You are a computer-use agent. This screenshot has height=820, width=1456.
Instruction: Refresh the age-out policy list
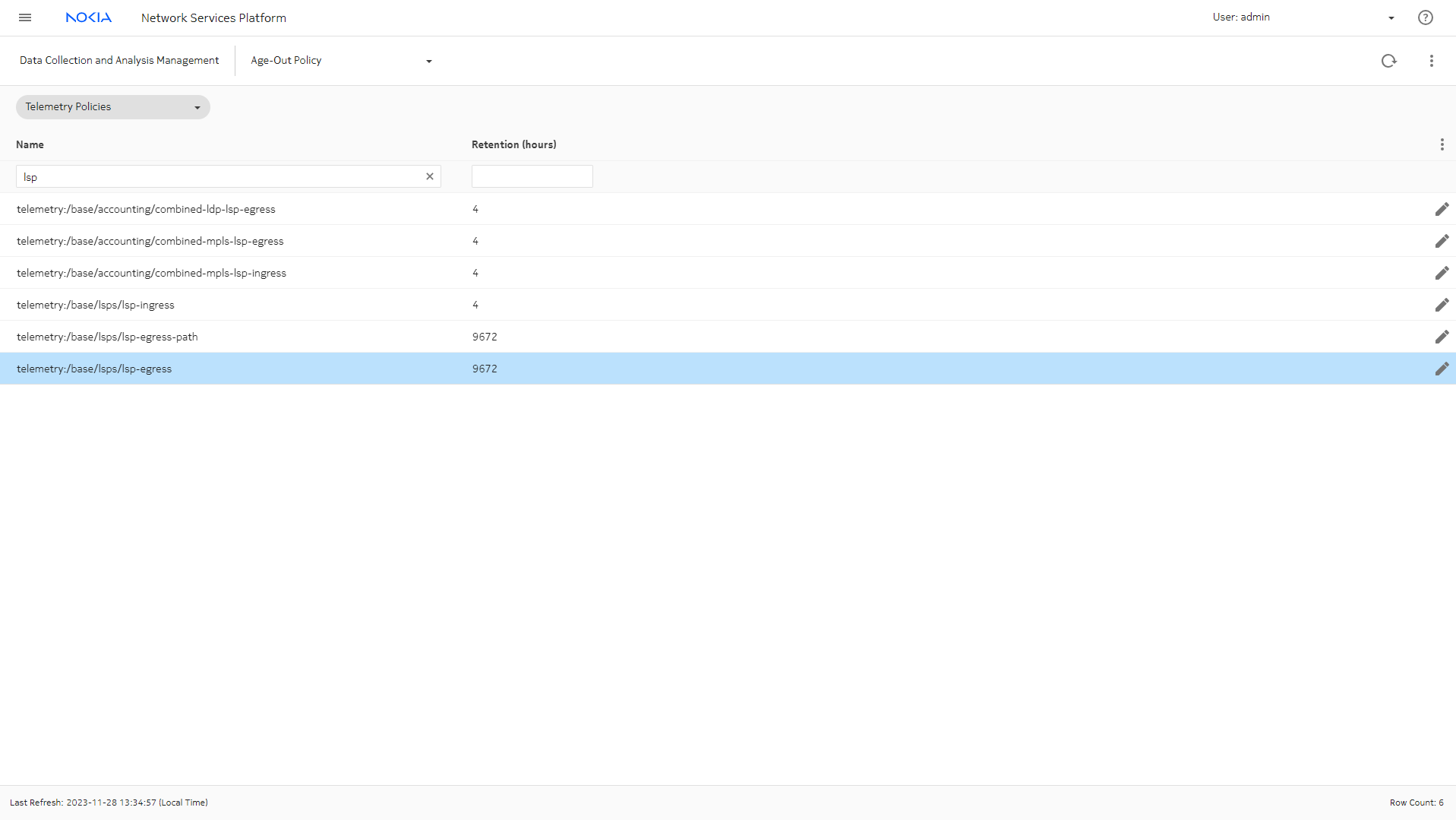click(x=1388, y=61)
